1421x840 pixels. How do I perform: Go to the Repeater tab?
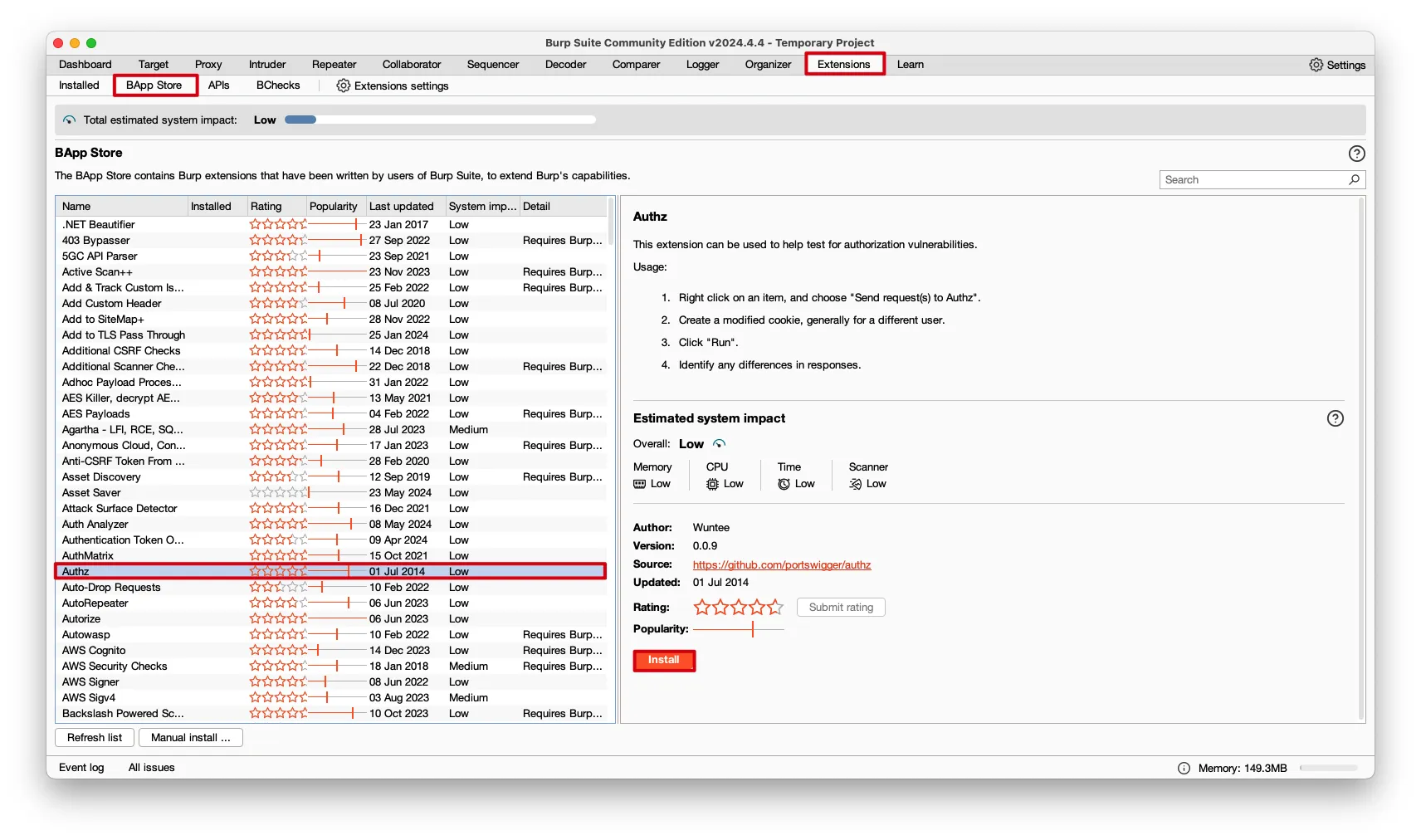click(334, 65)
